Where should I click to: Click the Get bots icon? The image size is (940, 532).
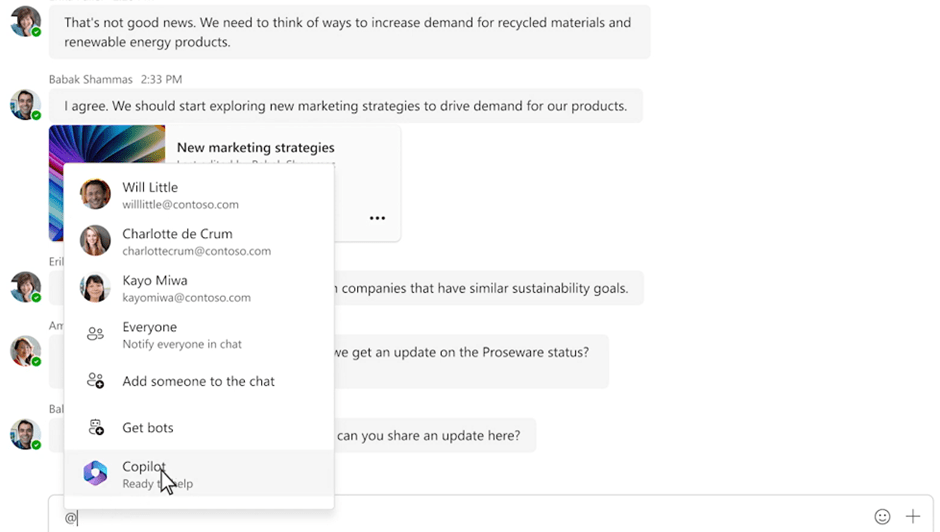click(95, 427)
